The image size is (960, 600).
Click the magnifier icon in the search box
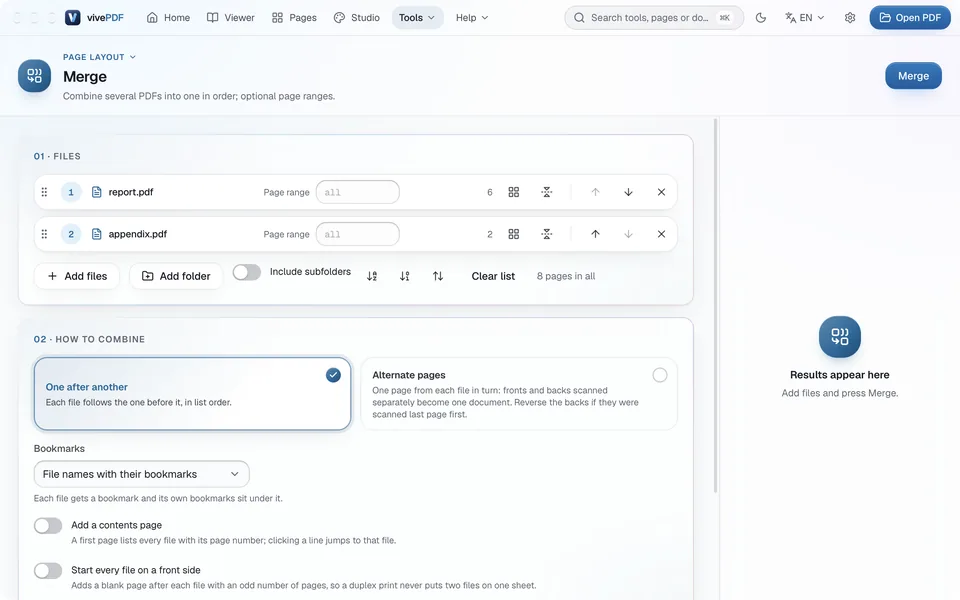point(579,18)
